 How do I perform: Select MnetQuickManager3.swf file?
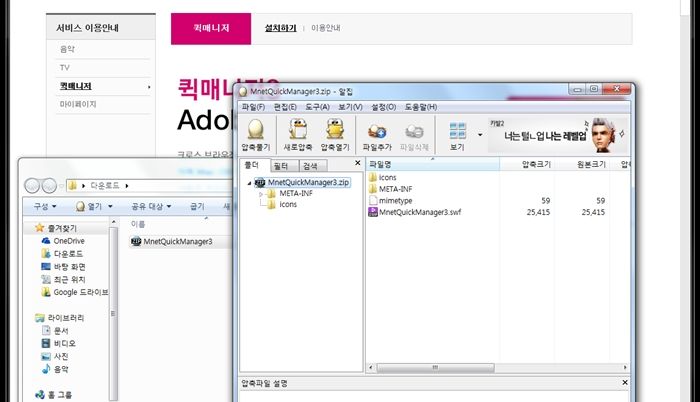[x=420, y=212]
